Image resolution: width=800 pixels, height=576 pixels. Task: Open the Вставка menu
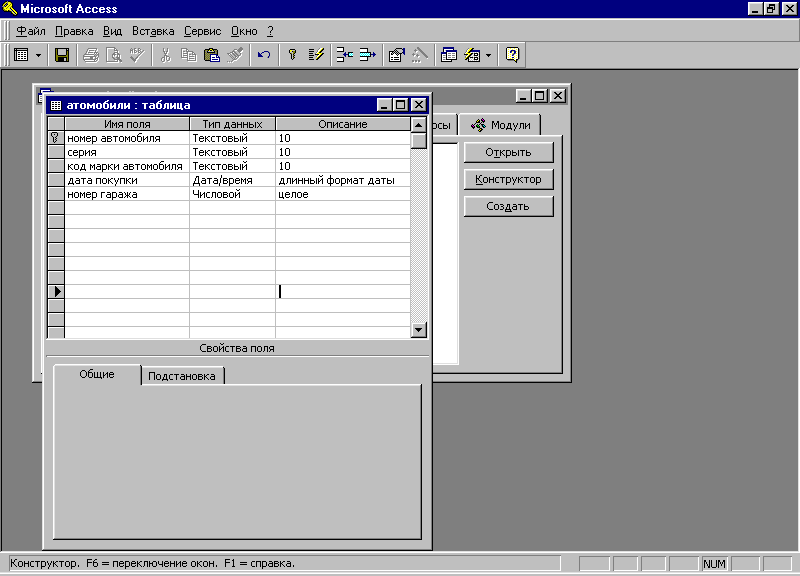[x=153, y=31]
